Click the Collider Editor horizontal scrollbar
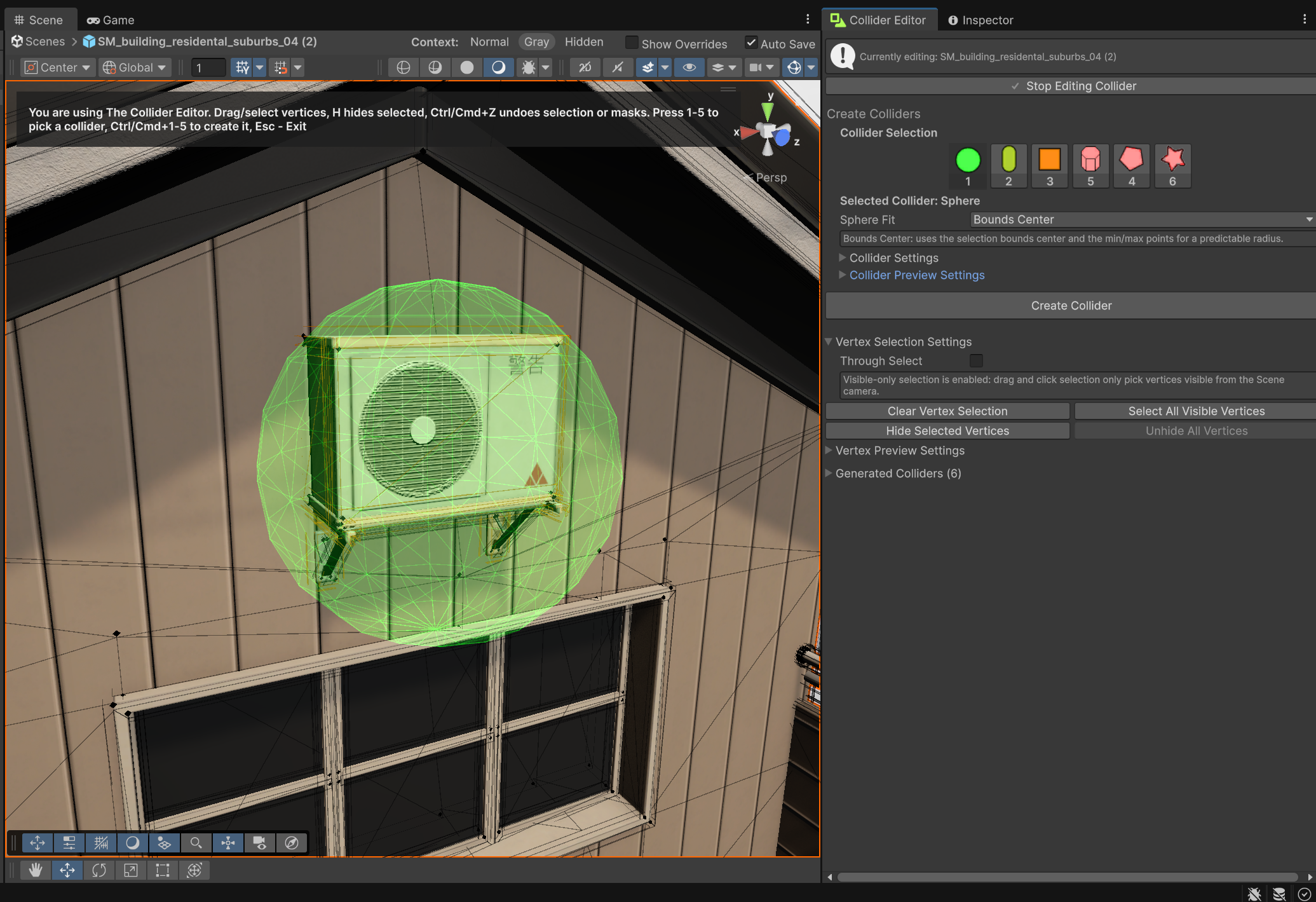Screen dimensions: 1316x902 click(x=1068, y=877)
